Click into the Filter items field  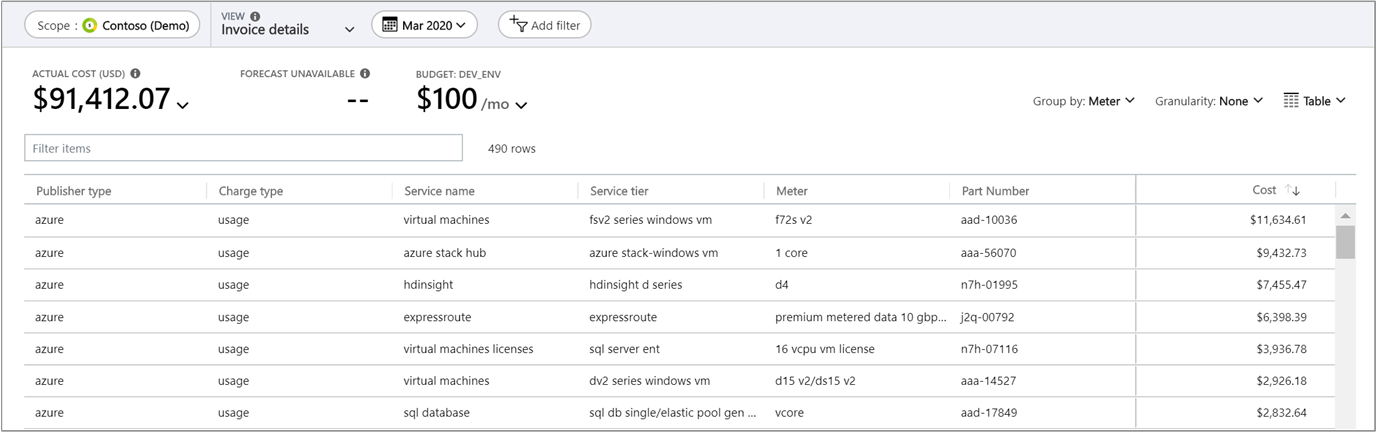click(243, 148)
